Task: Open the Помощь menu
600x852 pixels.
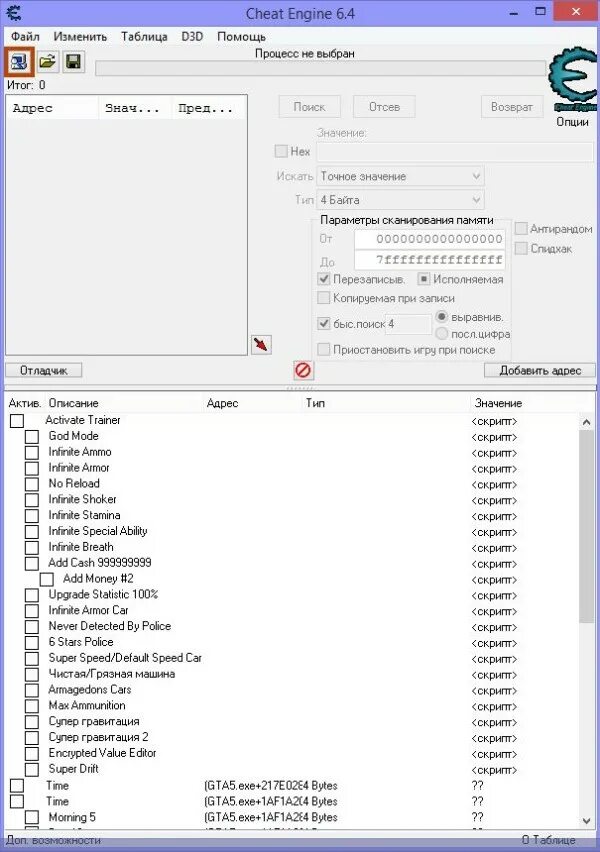Action: tap(241, 36)
